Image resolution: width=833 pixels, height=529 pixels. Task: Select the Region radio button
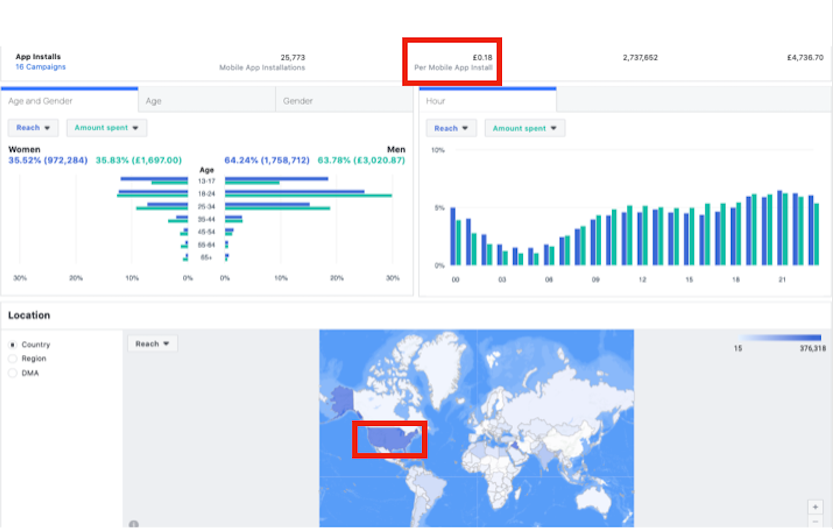[x=13, y=359]
